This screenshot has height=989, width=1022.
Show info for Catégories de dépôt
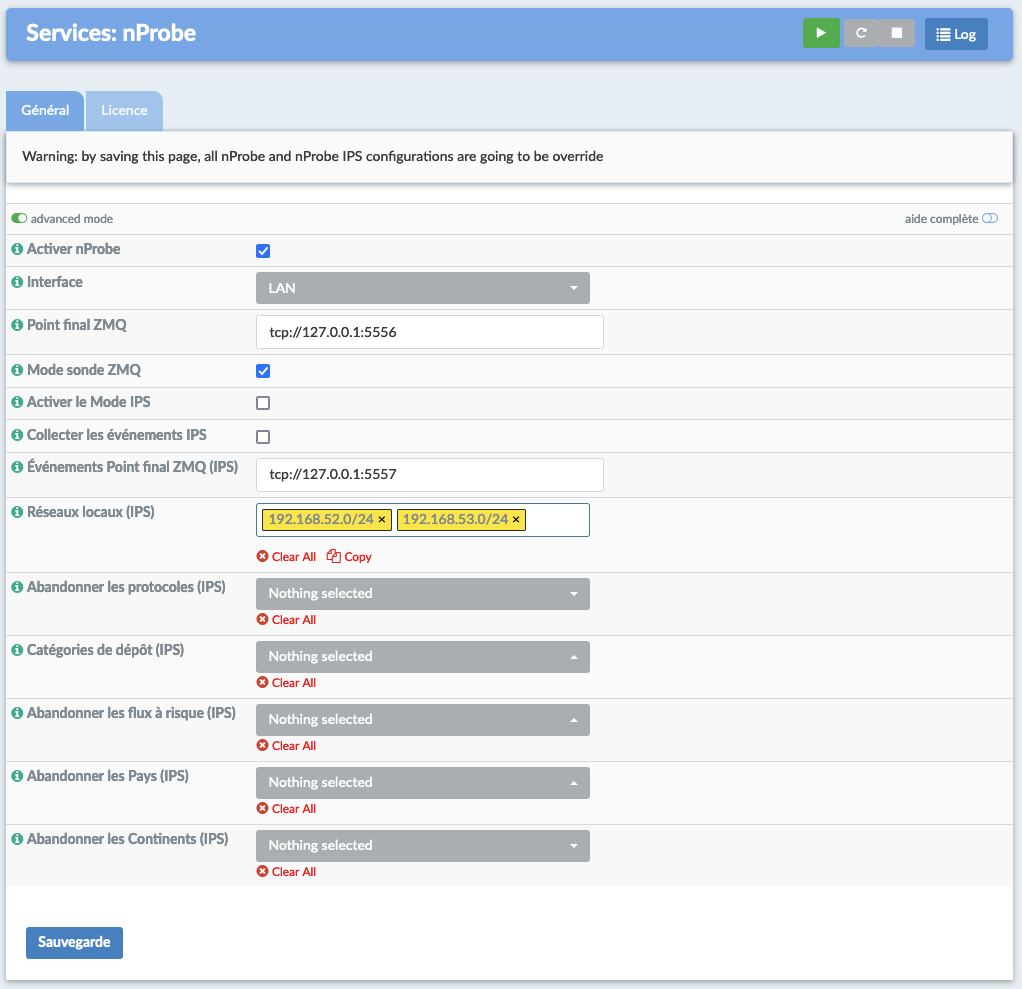18,650
